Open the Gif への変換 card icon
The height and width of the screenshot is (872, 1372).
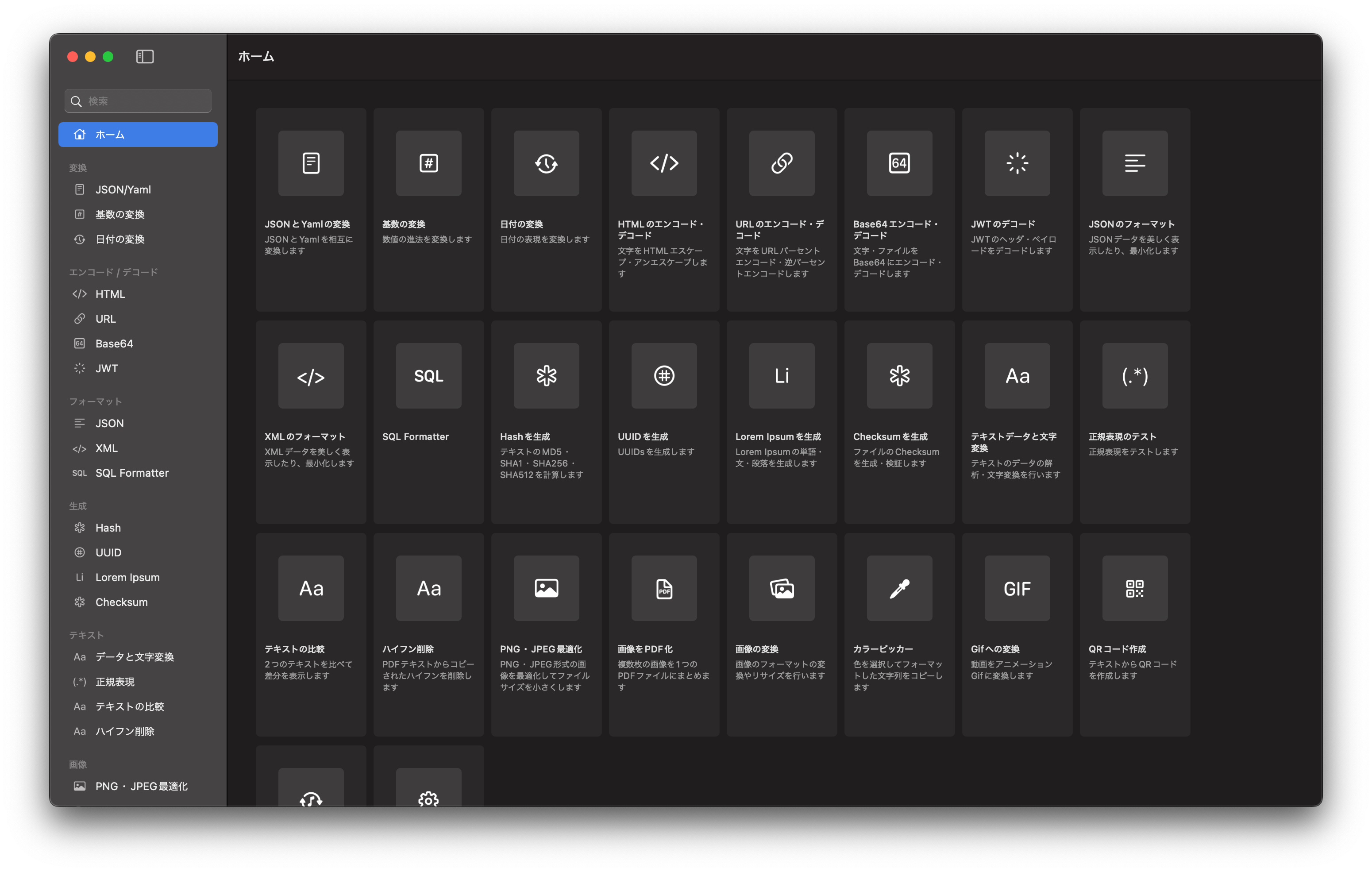[1017, 589]
